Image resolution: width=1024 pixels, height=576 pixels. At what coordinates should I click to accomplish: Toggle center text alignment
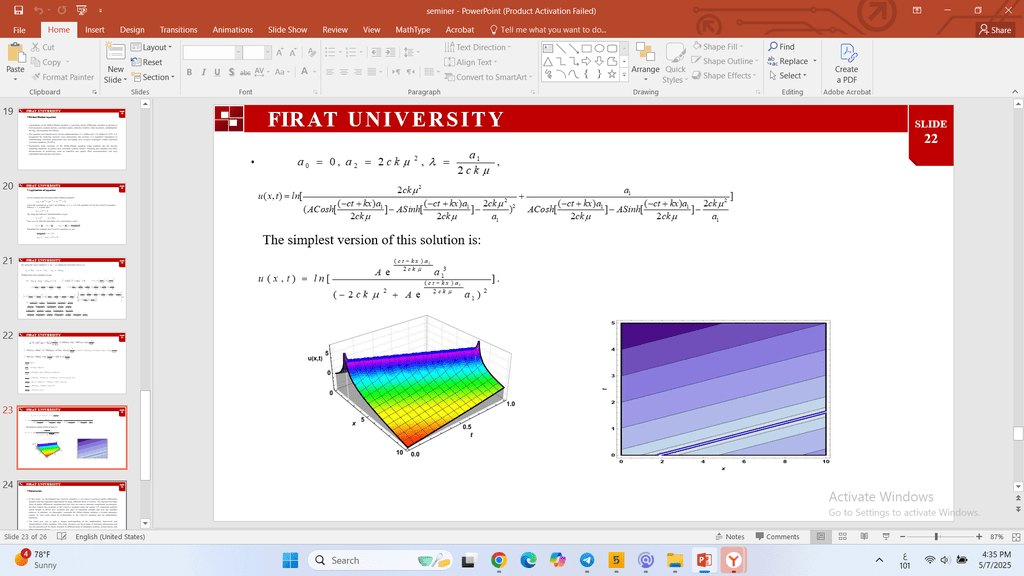344,72
